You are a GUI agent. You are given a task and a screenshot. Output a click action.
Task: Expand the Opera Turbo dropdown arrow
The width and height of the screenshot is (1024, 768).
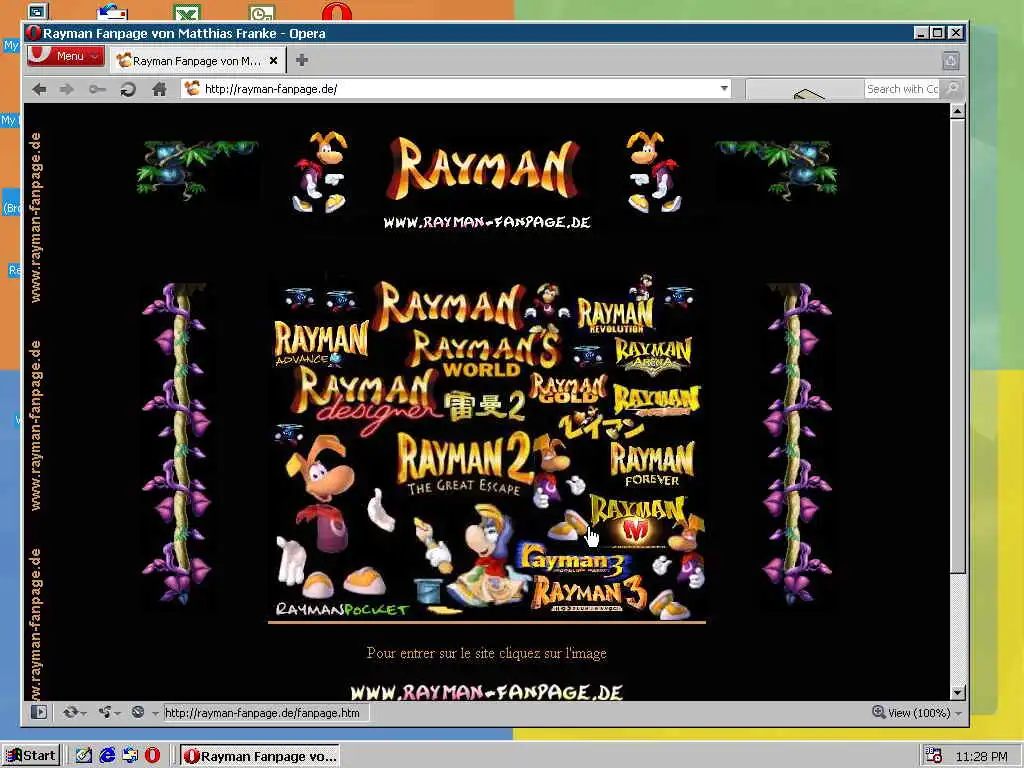155,712
